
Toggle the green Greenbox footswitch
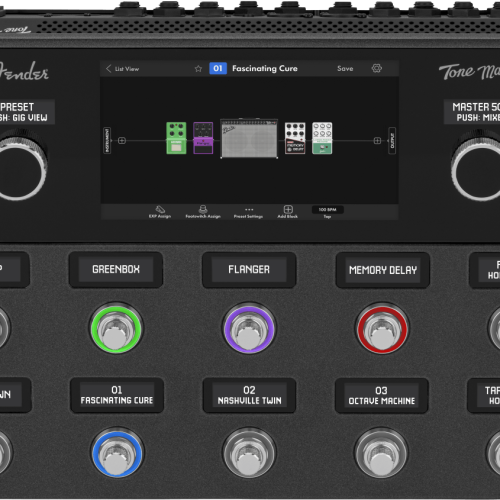coord(116,328)
